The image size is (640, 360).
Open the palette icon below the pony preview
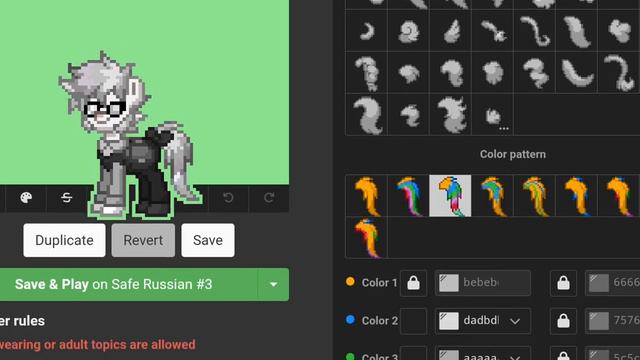(26, 198)
